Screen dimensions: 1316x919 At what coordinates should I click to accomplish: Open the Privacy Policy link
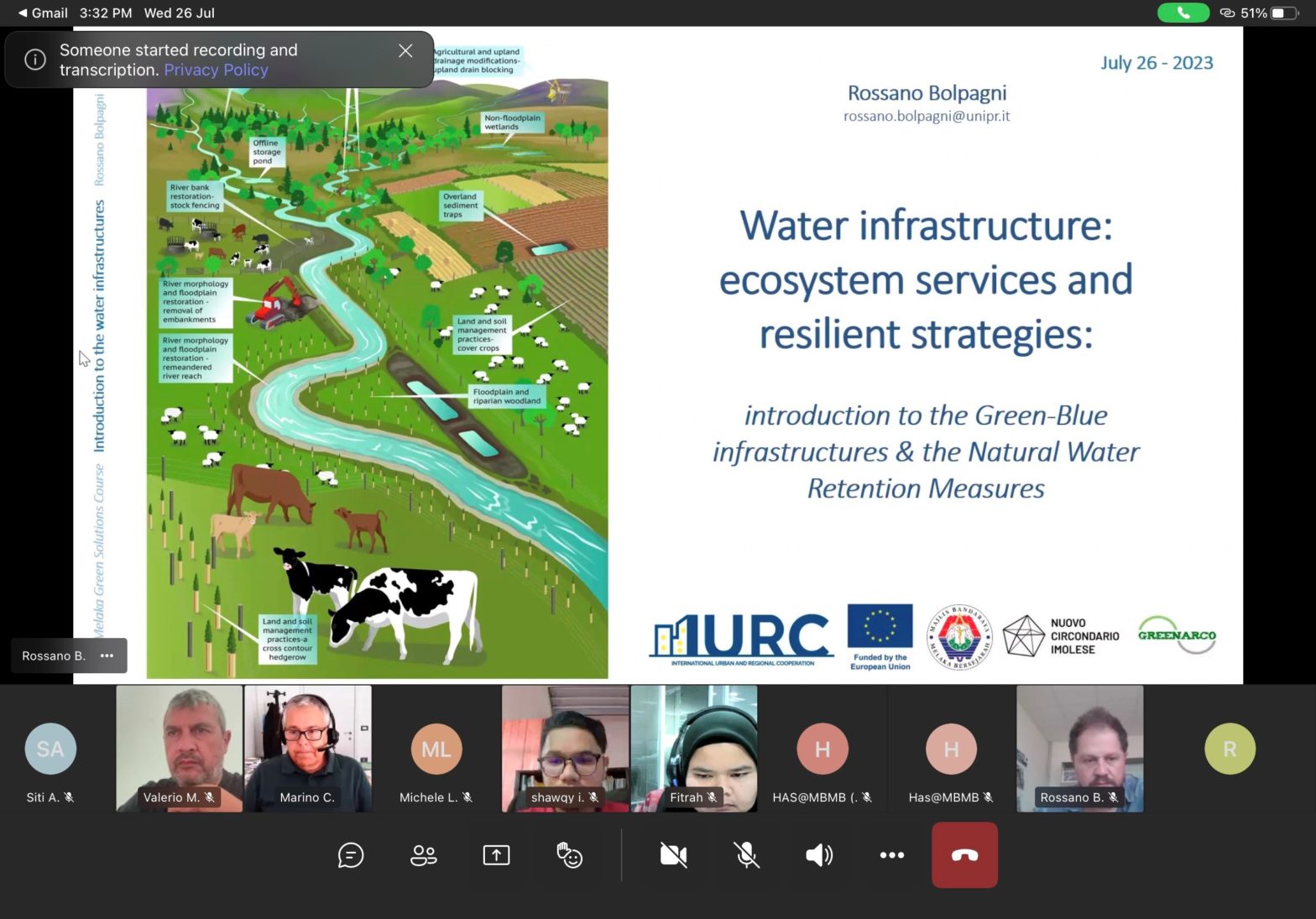(216, 70)
